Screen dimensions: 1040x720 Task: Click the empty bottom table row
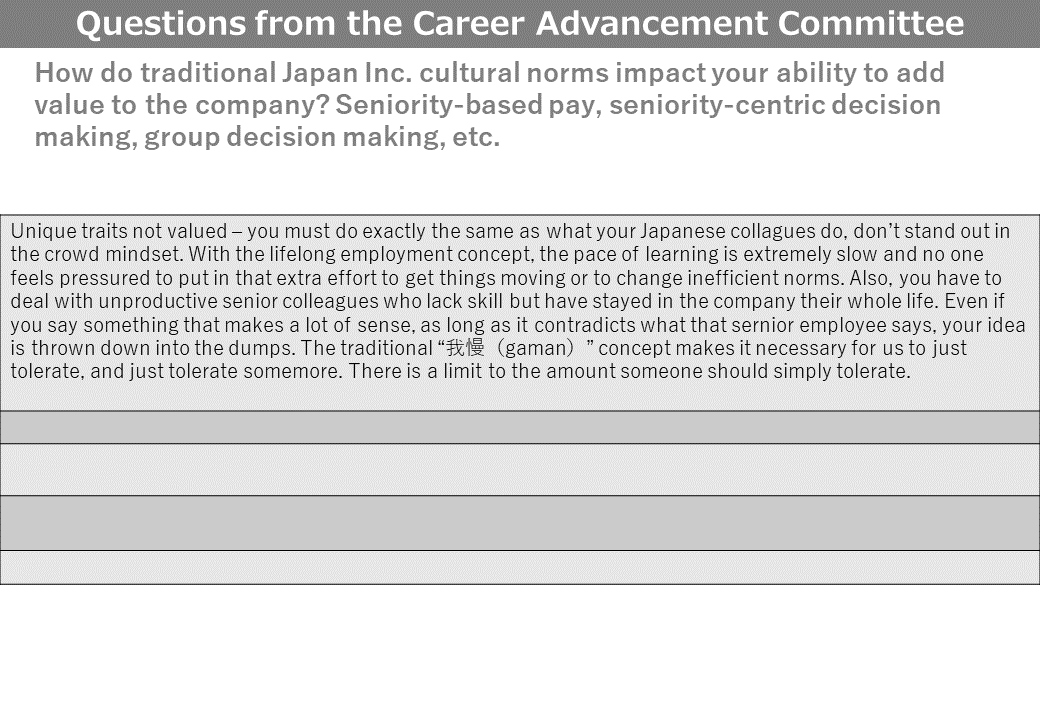pyautogui.click(x=520, y=568)
